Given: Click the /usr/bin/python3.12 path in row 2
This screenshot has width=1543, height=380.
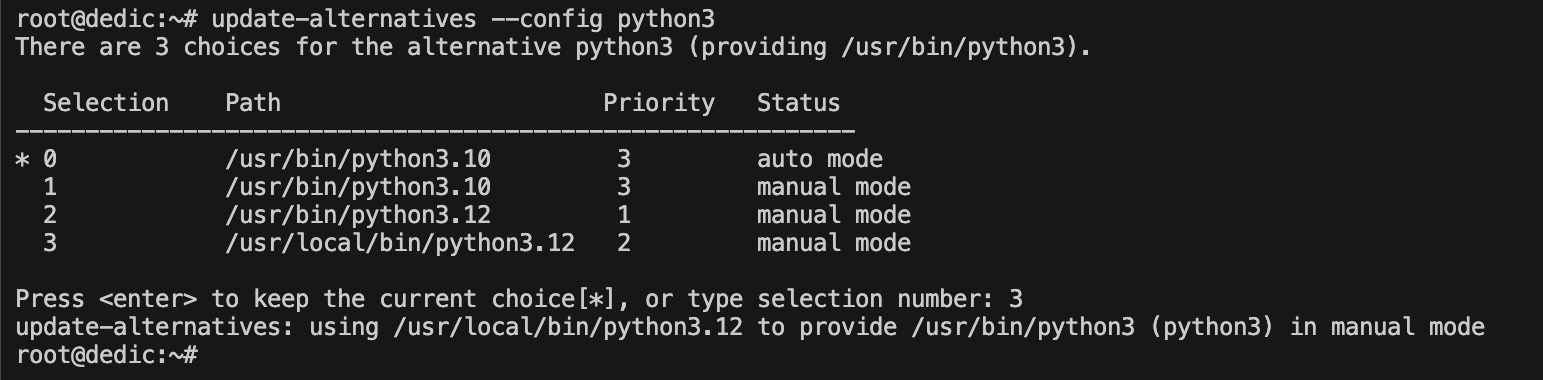Looking at the screenshot, I should click(358, 215).
